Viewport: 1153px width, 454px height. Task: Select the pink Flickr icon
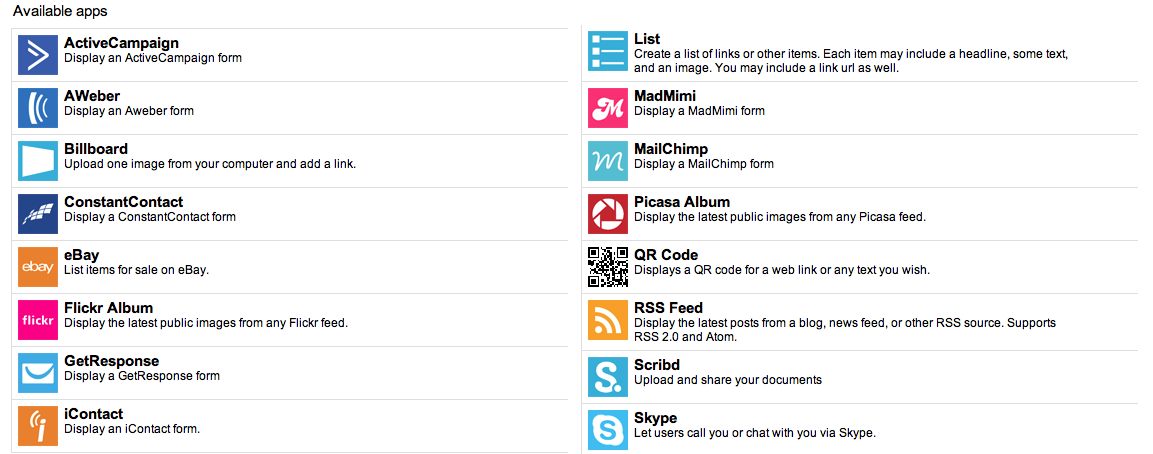click(38, 320)
